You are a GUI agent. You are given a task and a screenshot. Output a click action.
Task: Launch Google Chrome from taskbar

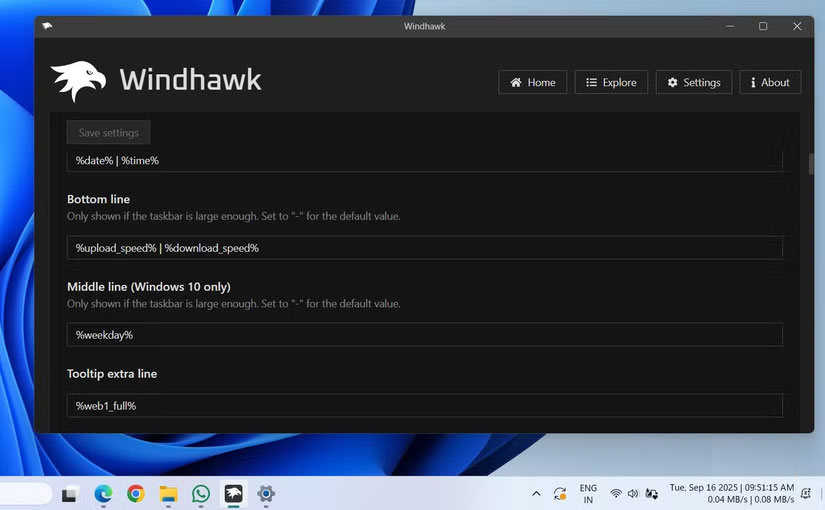point(135,494)
